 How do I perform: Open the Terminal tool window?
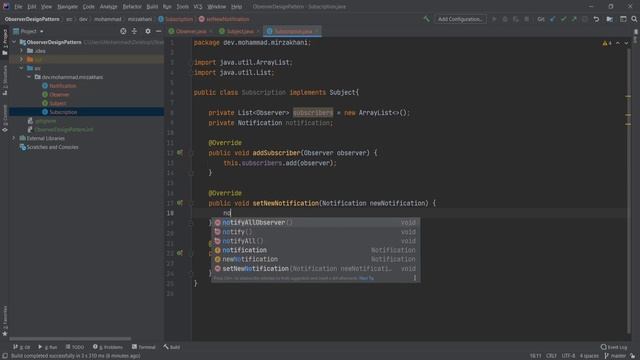[143, 347]
